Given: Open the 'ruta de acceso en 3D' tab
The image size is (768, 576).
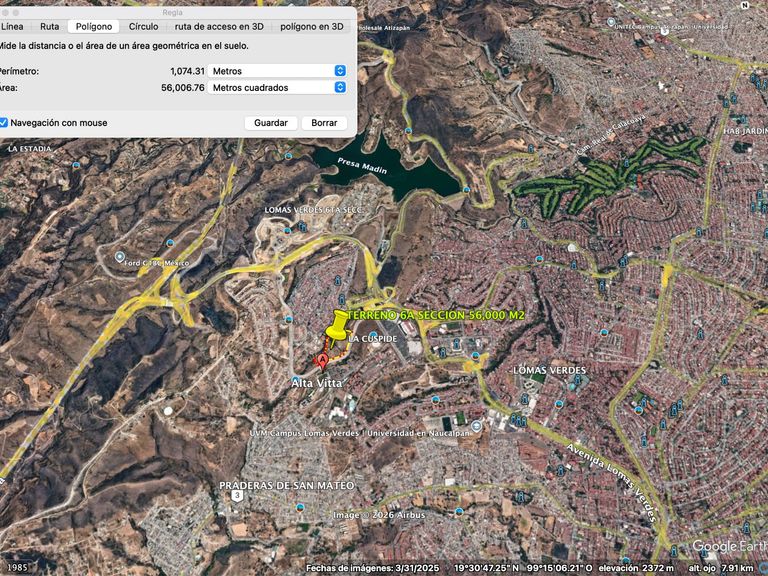Looking at the screenshot, I should pos(219,27).
